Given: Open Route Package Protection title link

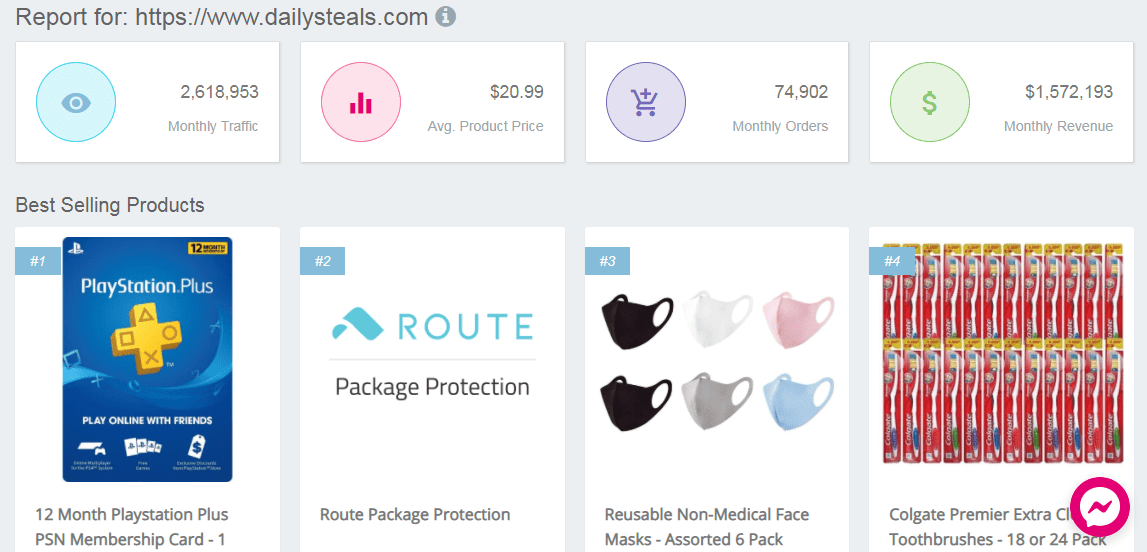Looking at the screenshot, I should [415, 515].
